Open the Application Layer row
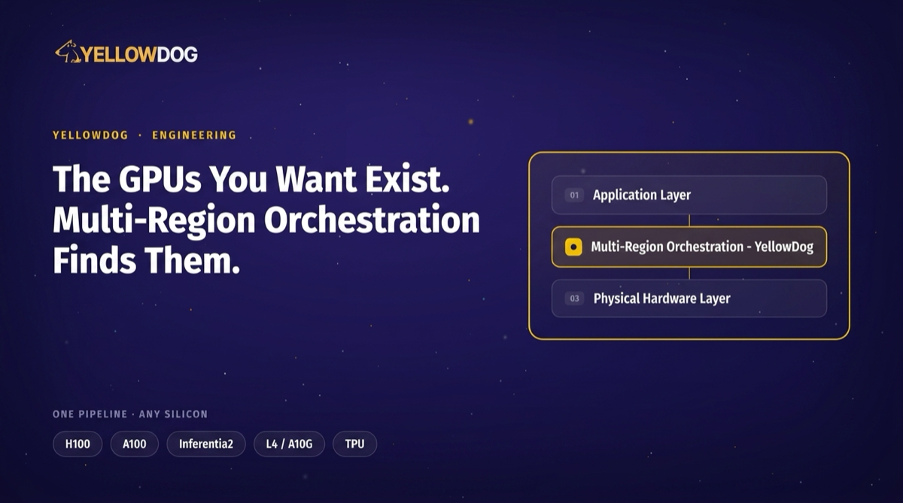904x504 pixels. tap(689, 195)
